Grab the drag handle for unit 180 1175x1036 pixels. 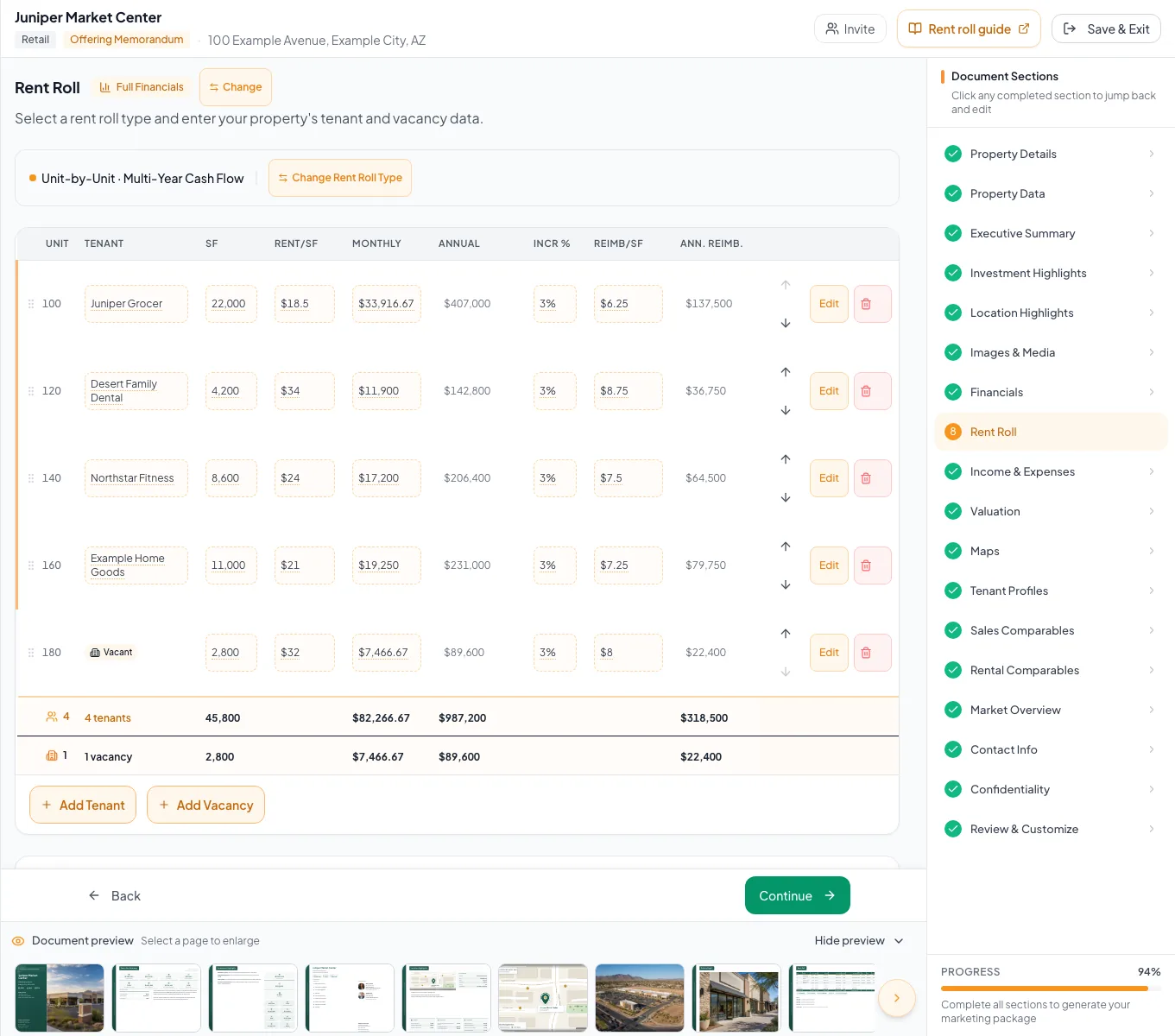click(x=31, y=653)
